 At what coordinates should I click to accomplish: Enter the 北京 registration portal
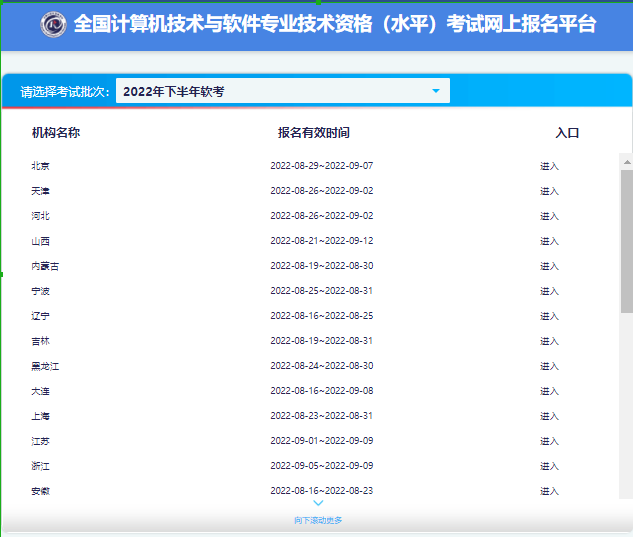point(549,166)
